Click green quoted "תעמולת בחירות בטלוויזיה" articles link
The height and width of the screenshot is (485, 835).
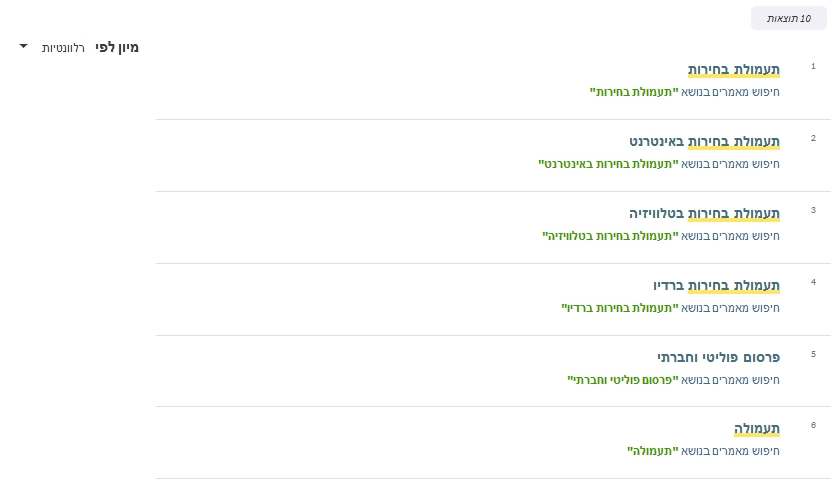coord(610,236)
